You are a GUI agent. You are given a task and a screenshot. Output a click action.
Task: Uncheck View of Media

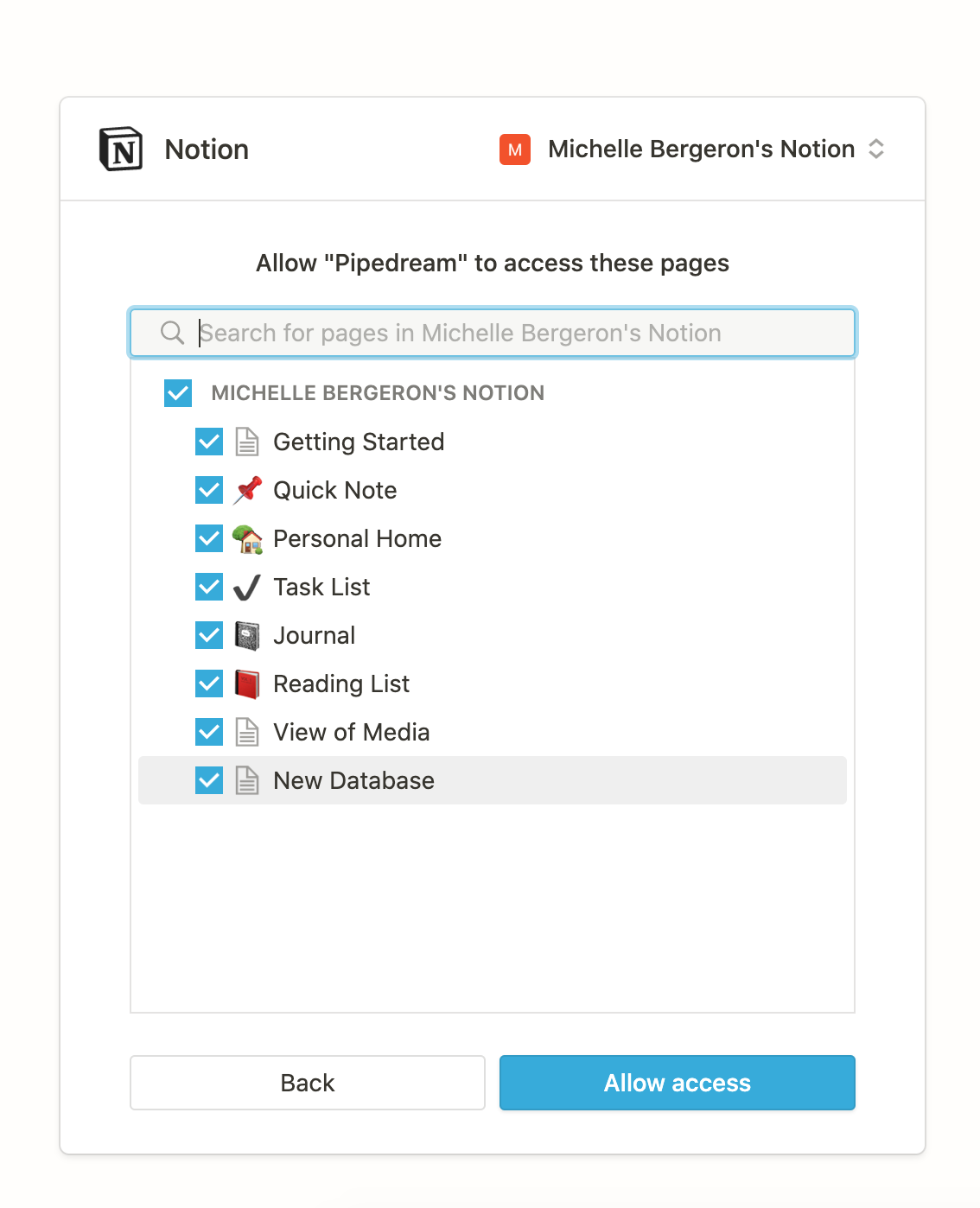tap(208, 732)
